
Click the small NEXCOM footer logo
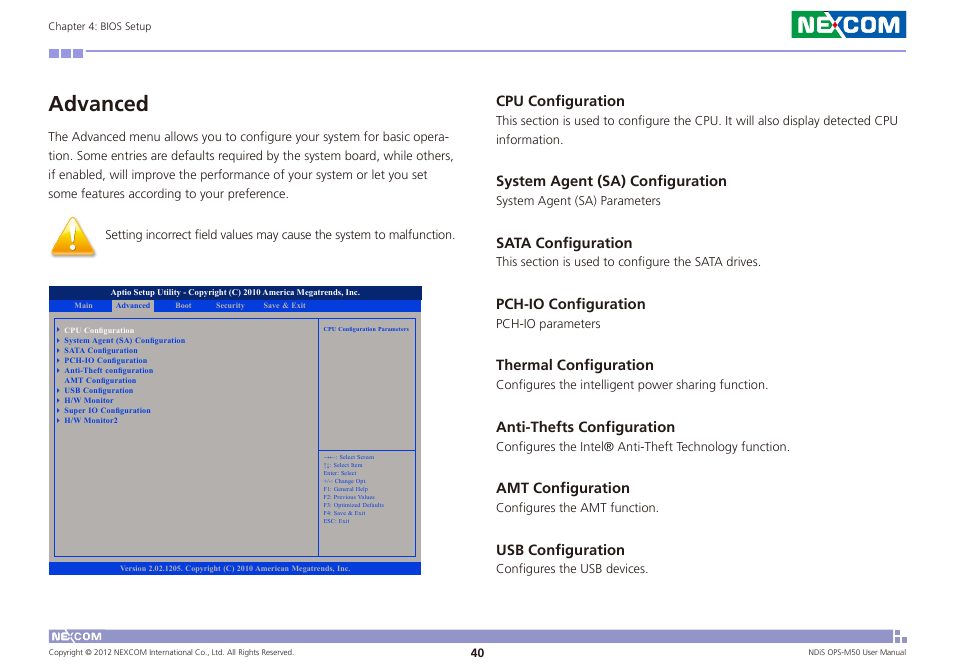click(76, 636)
